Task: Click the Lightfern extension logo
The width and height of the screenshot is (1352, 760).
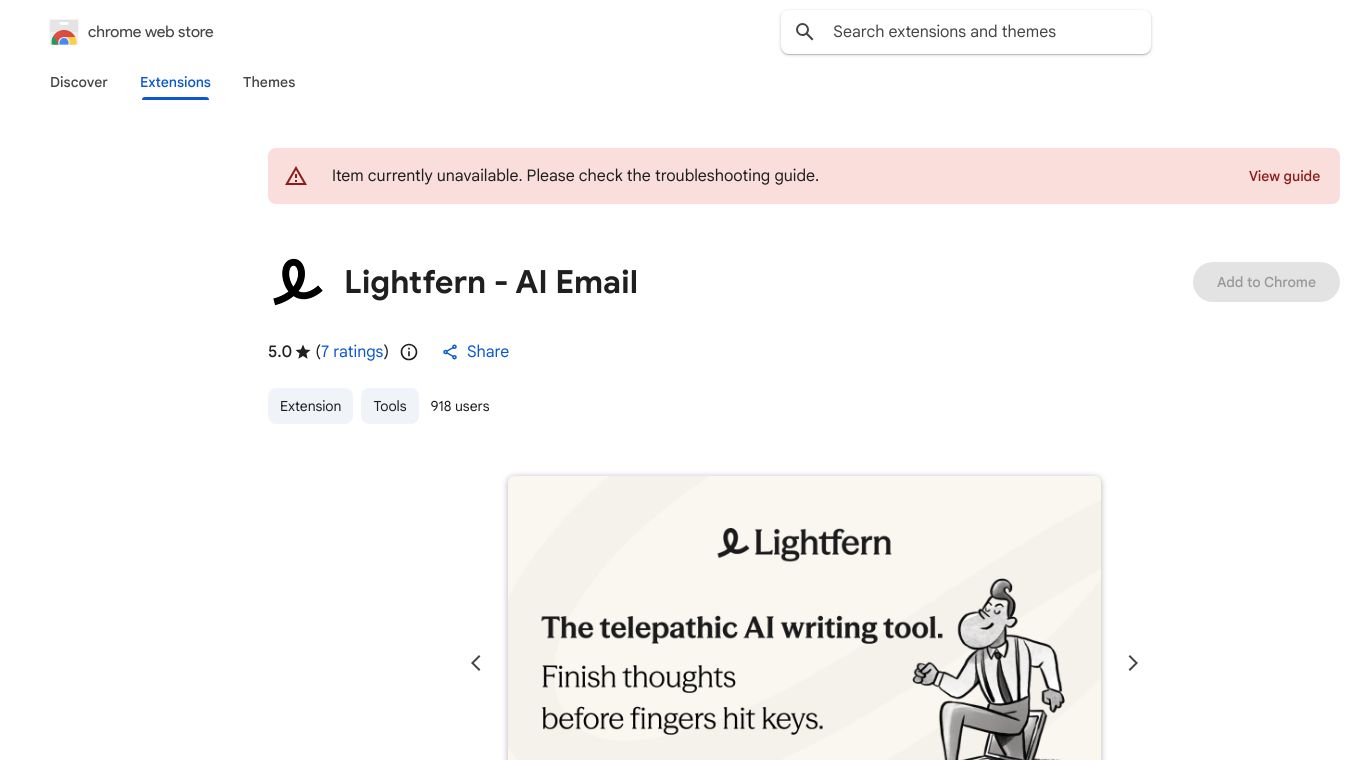Action: [x=297, y=281]
